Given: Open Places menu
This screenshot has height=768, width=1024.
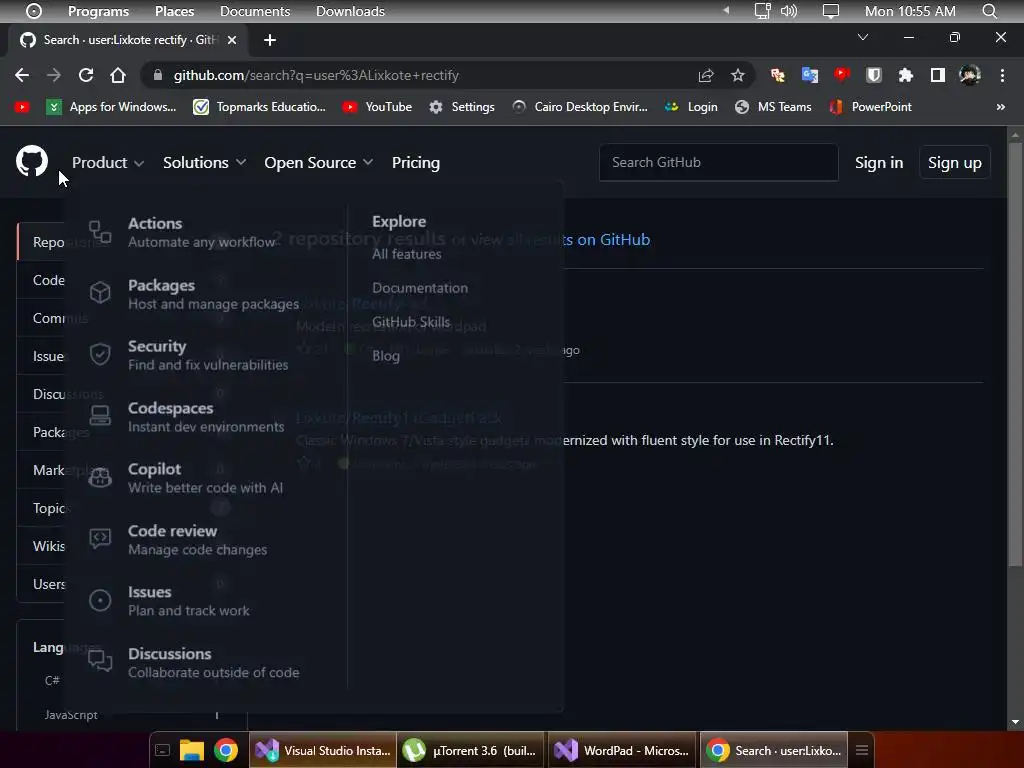Looking at the screenshot, I should [174, 11].
